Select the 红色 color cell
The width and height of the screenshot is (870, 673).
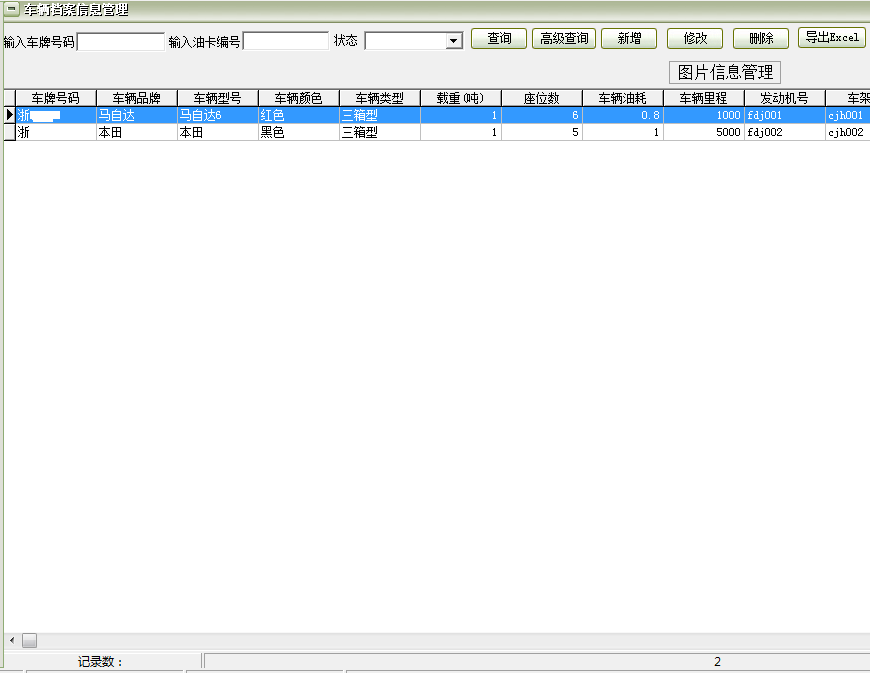(x=299, y=115)
